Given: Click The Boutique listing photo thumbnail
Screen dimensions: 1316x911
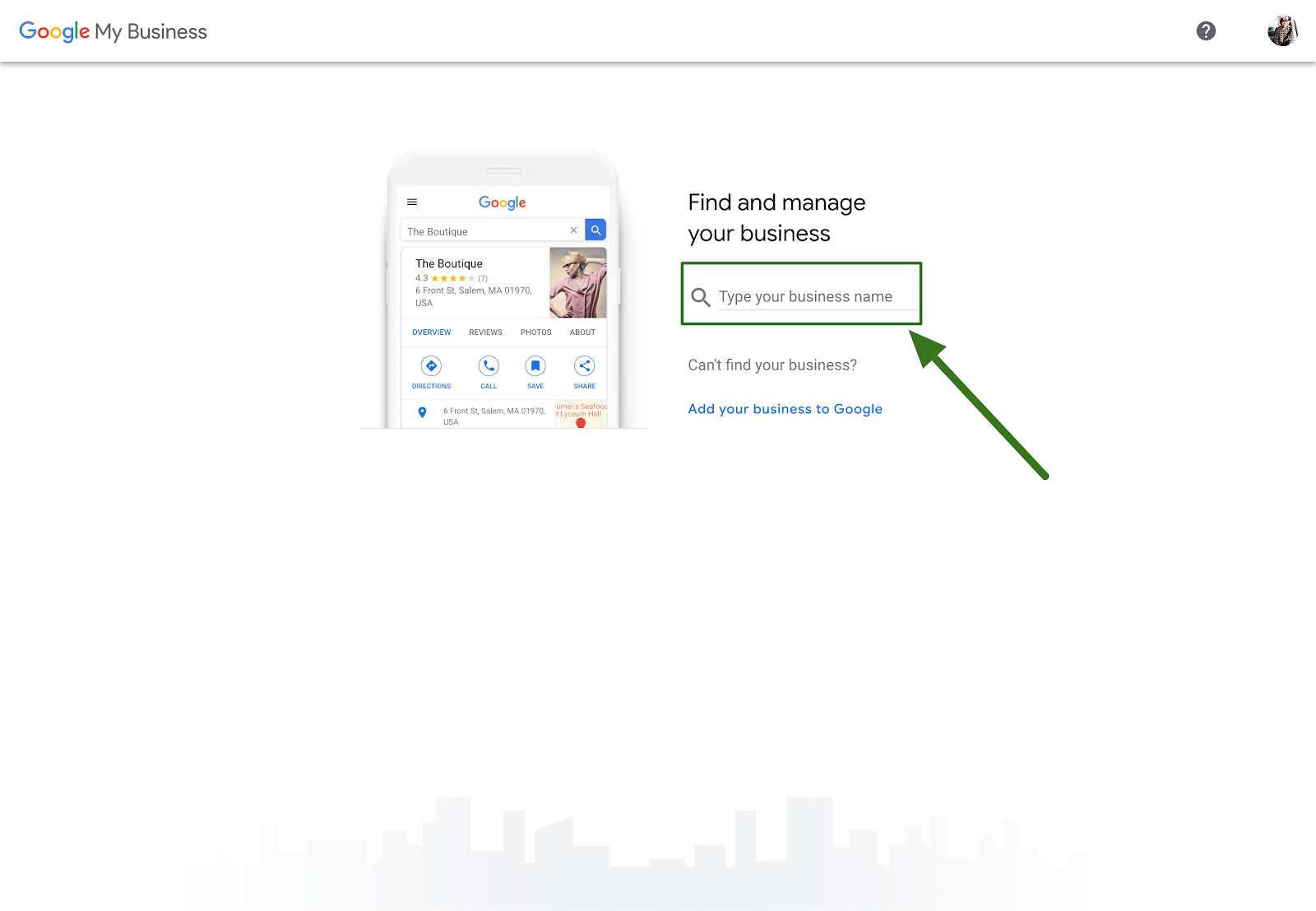Looking at the screenshot, I should tap(578, 282).
